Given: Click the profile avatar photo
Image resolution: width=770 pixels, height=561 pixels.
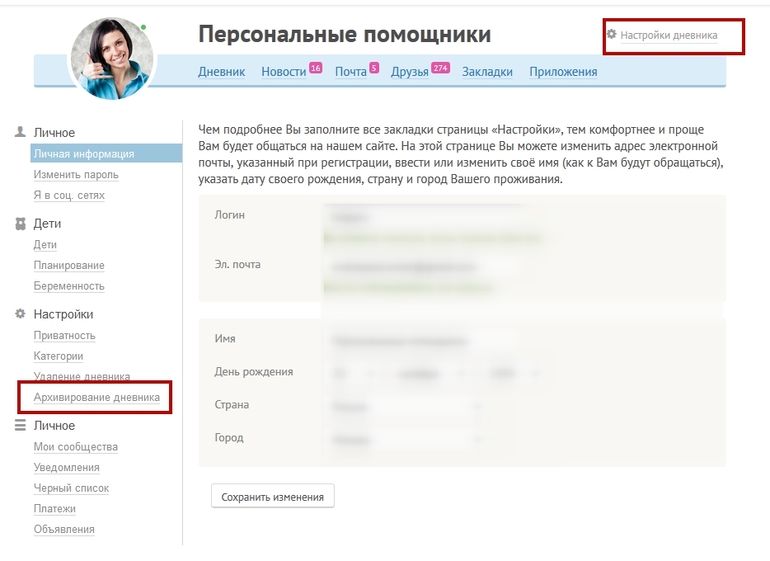Looking at the screenshot, I should (112, 58).
